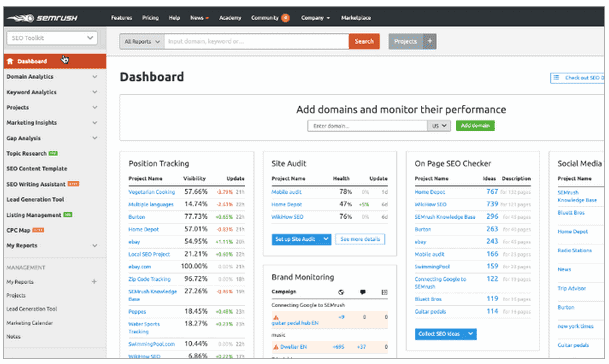The height and width of the screenshot is (364, 609).
Task: Open Zip Code Tracking project link
Action: (x=150, y=279)
